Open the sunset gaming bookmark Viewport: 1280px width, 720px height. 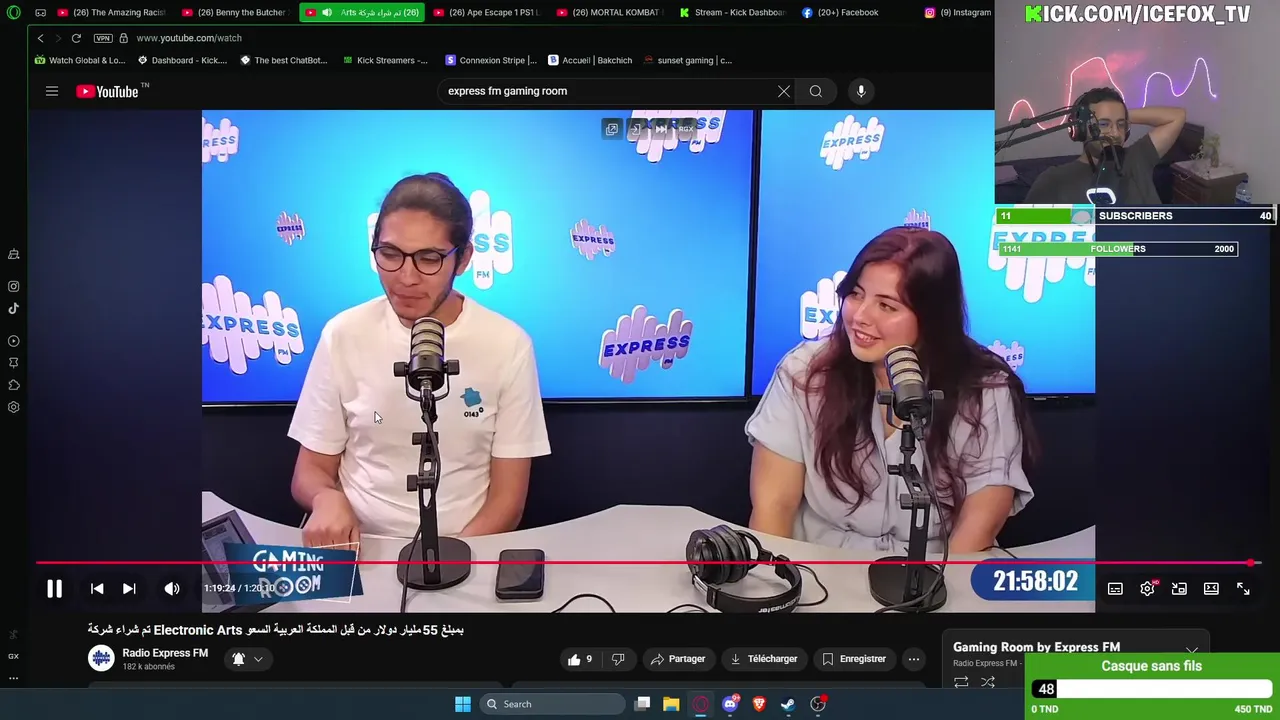coord(688,60)
